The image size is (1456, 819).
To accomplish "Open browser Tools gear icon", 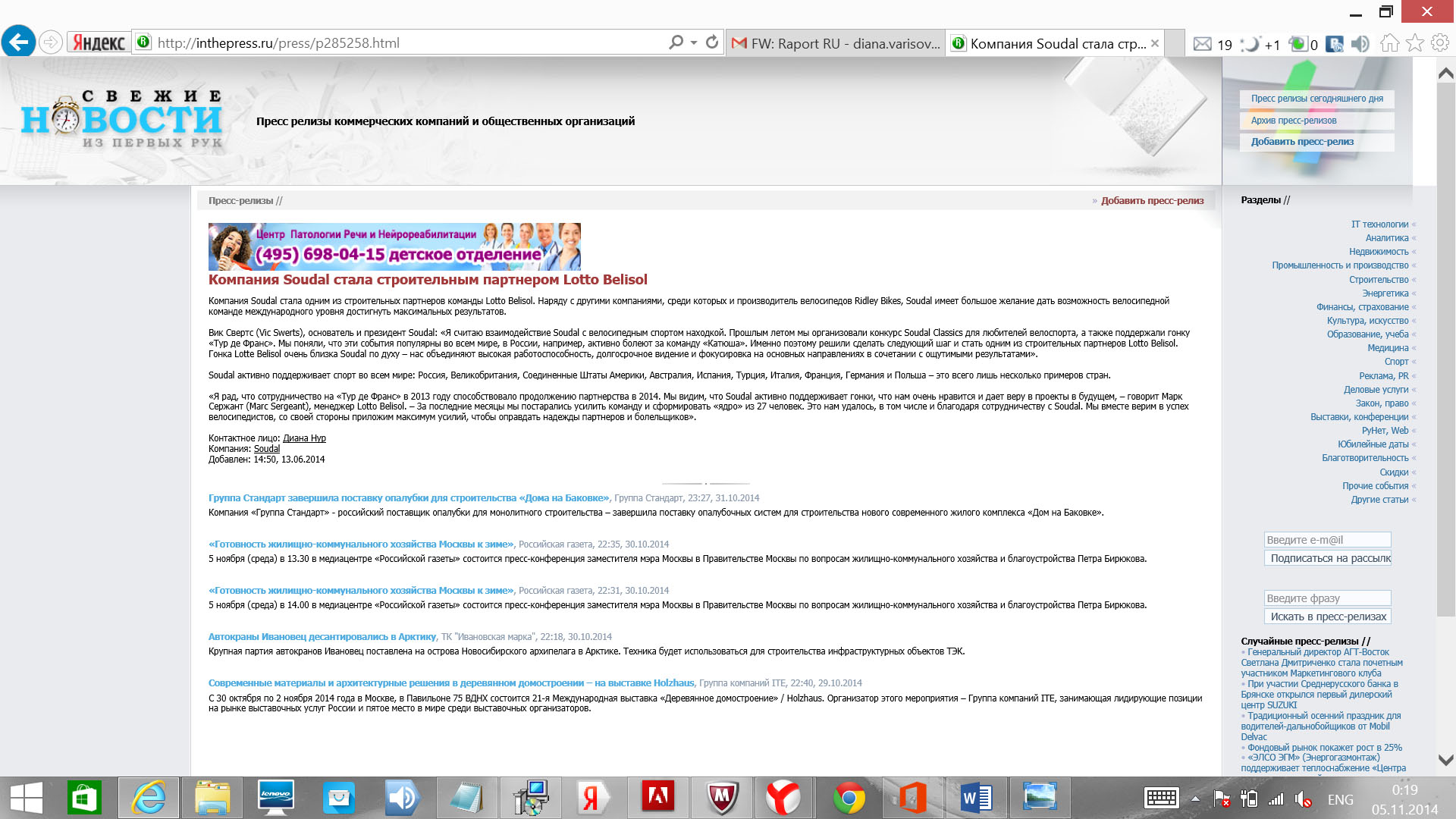I will [1439, 43].
